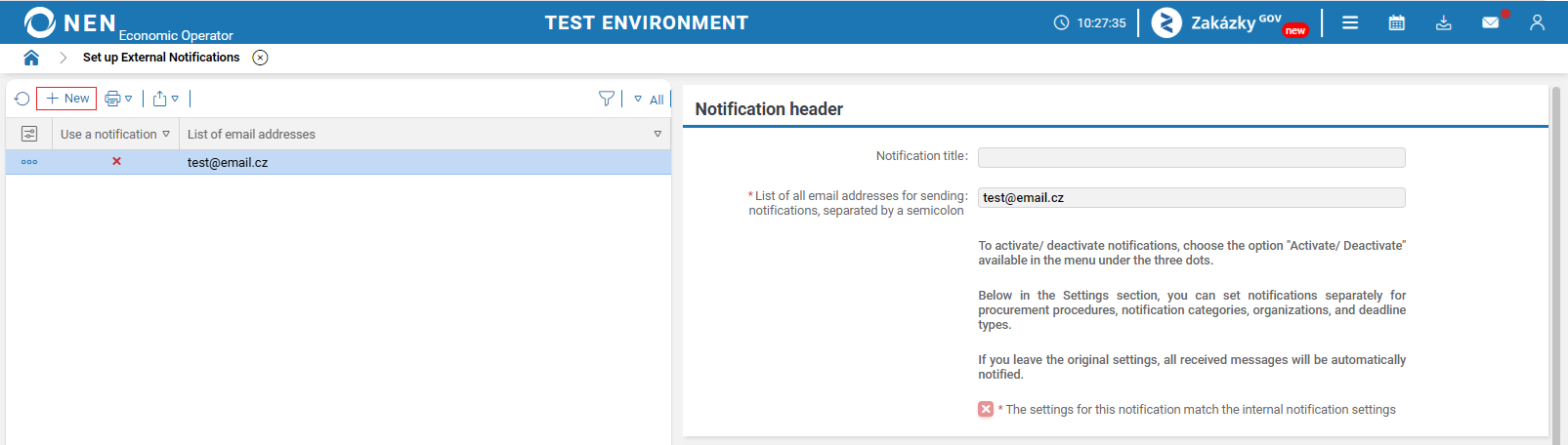Click the new badge beside Zakázky
The image size is (1568, 445).
(x=1295, y=31)
